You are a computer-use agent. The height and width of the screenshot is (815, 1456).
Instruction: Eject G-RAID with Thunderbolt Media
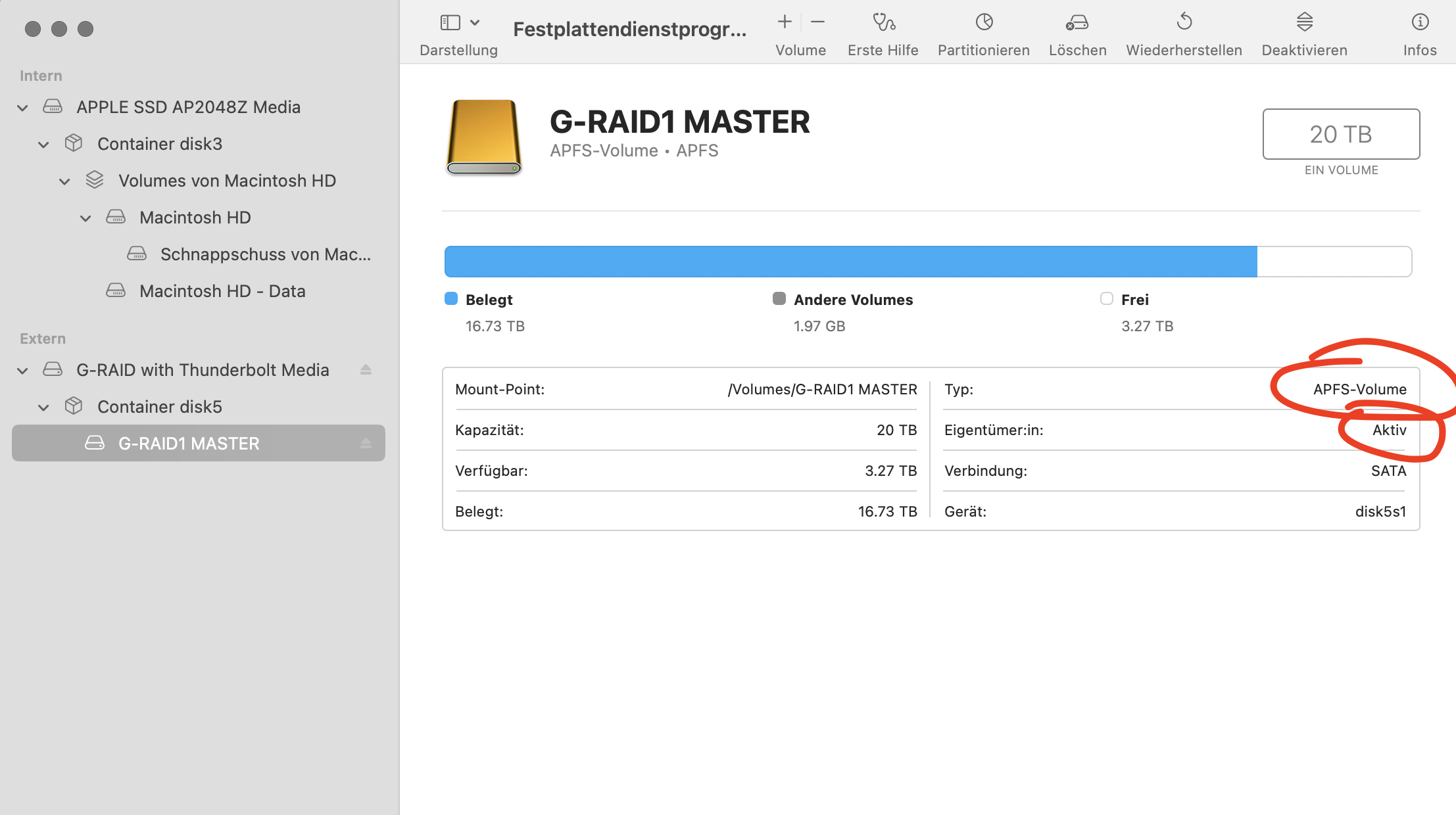(366, 370)
